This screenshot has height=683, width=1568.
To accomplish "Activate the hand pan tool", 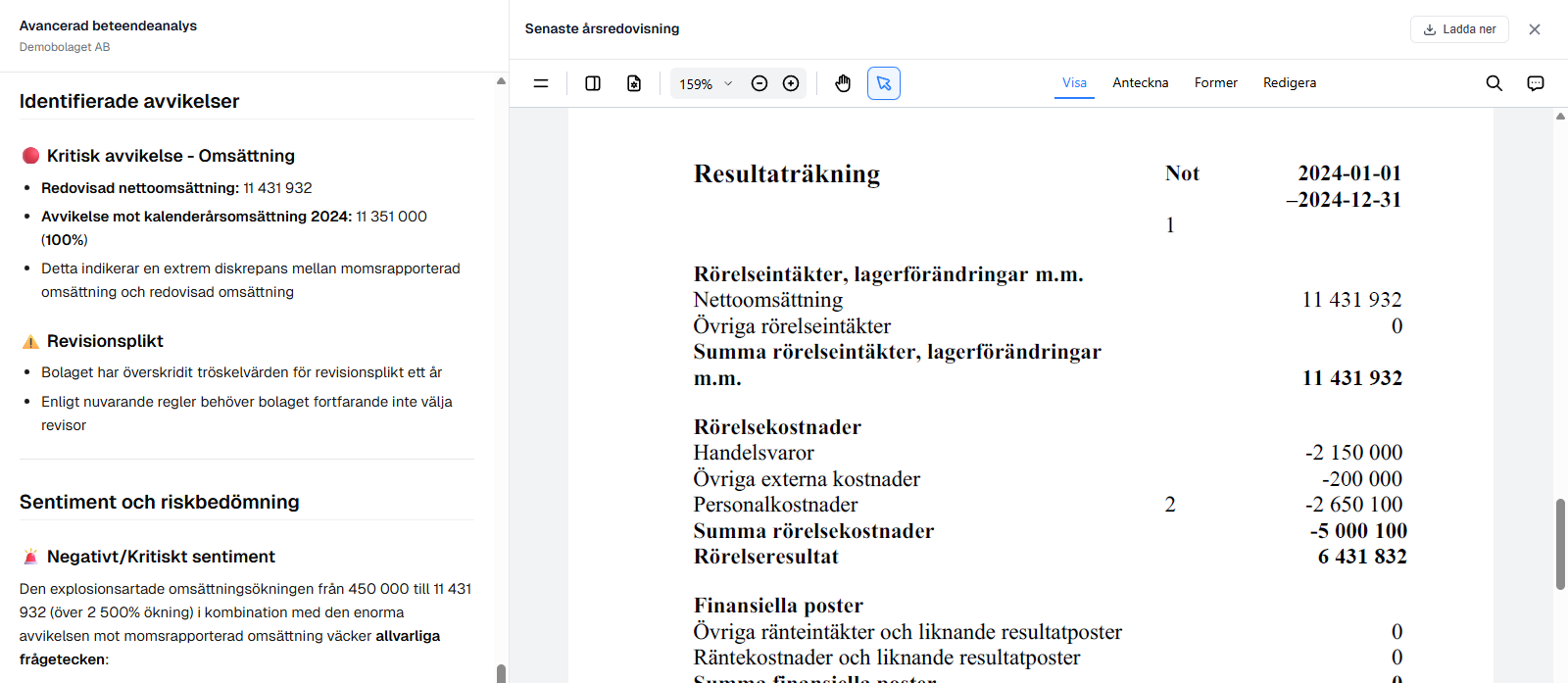I will point(843,83).
